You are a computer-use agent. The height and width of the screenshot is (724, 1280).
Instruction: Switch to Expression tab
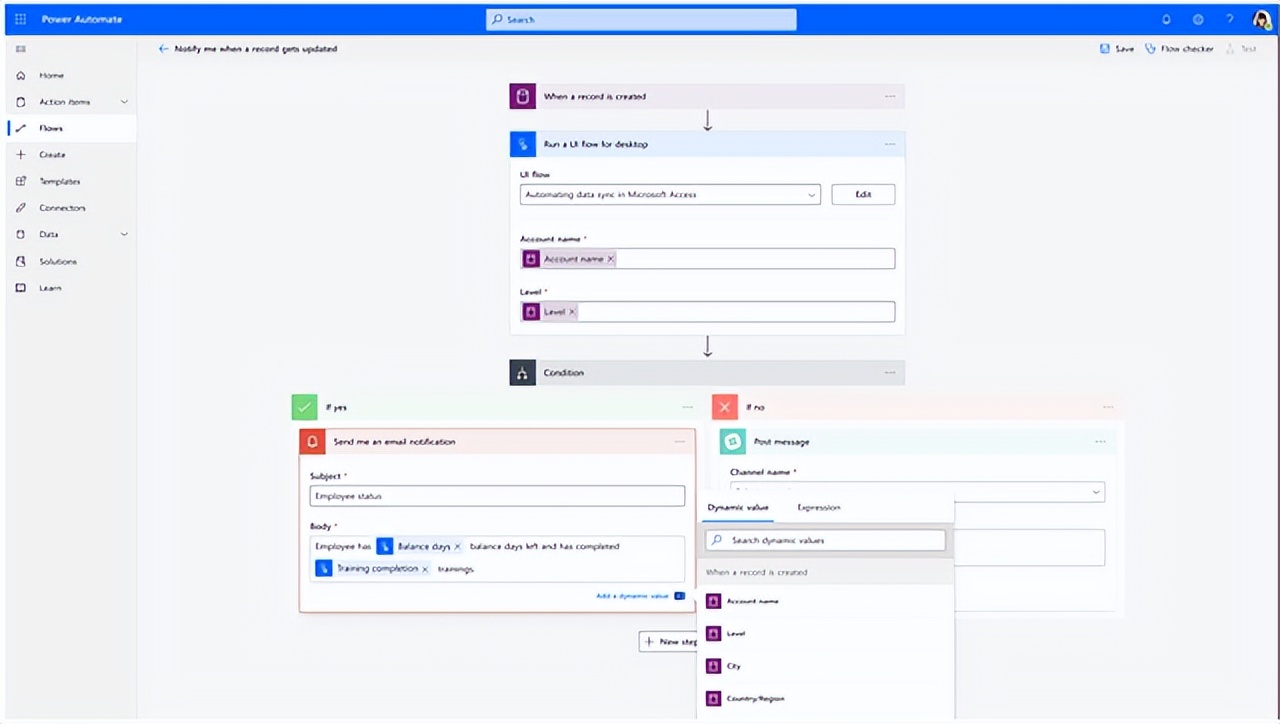[819, 508]
